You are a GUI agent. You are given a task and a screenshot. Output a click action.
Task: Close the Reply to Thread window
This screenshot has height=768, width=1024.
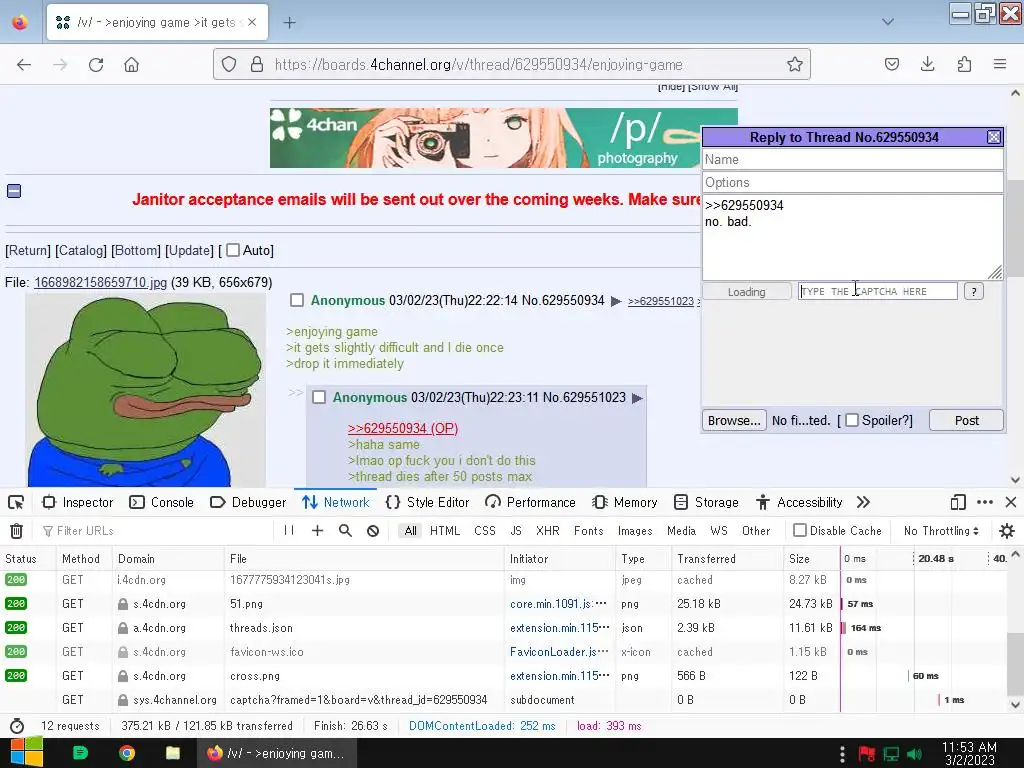[x=994, y=137]
